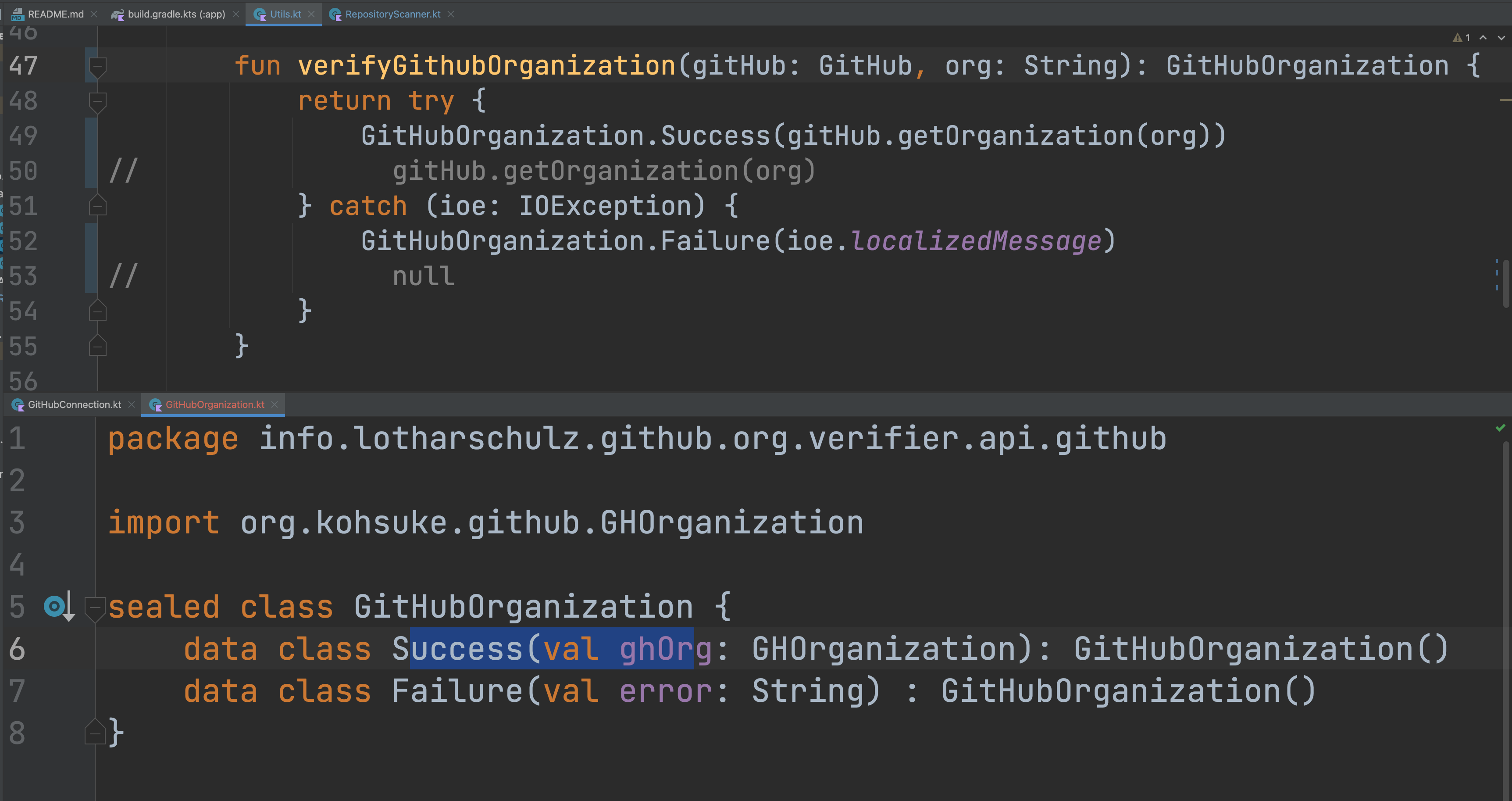The width and height of the screenshot is (1512, 801).
Task: Click the README.md markdown file icon
Action: point(17,14)
